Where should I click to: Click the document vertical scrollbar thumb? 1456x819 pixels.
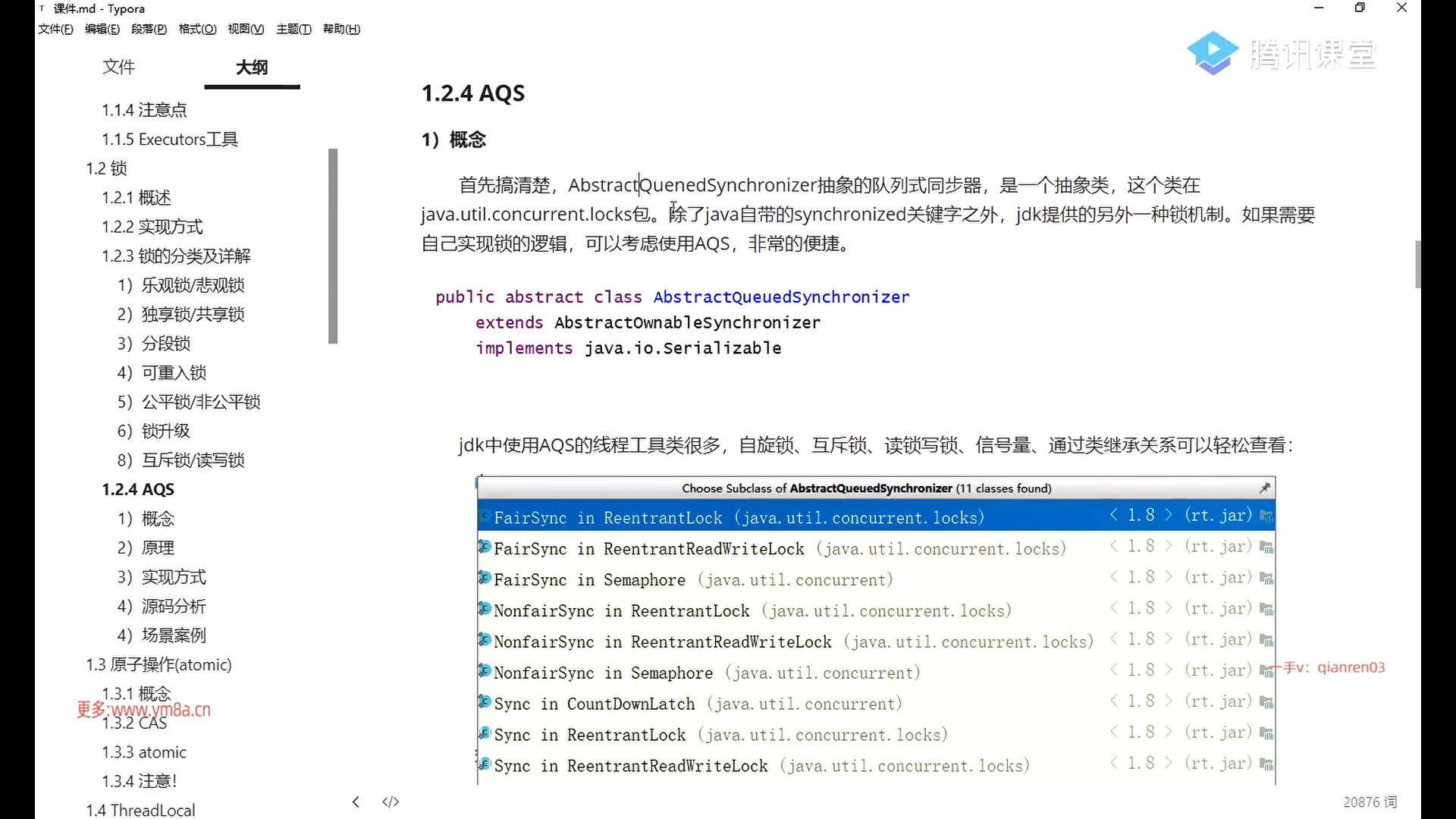point(1417,264)
